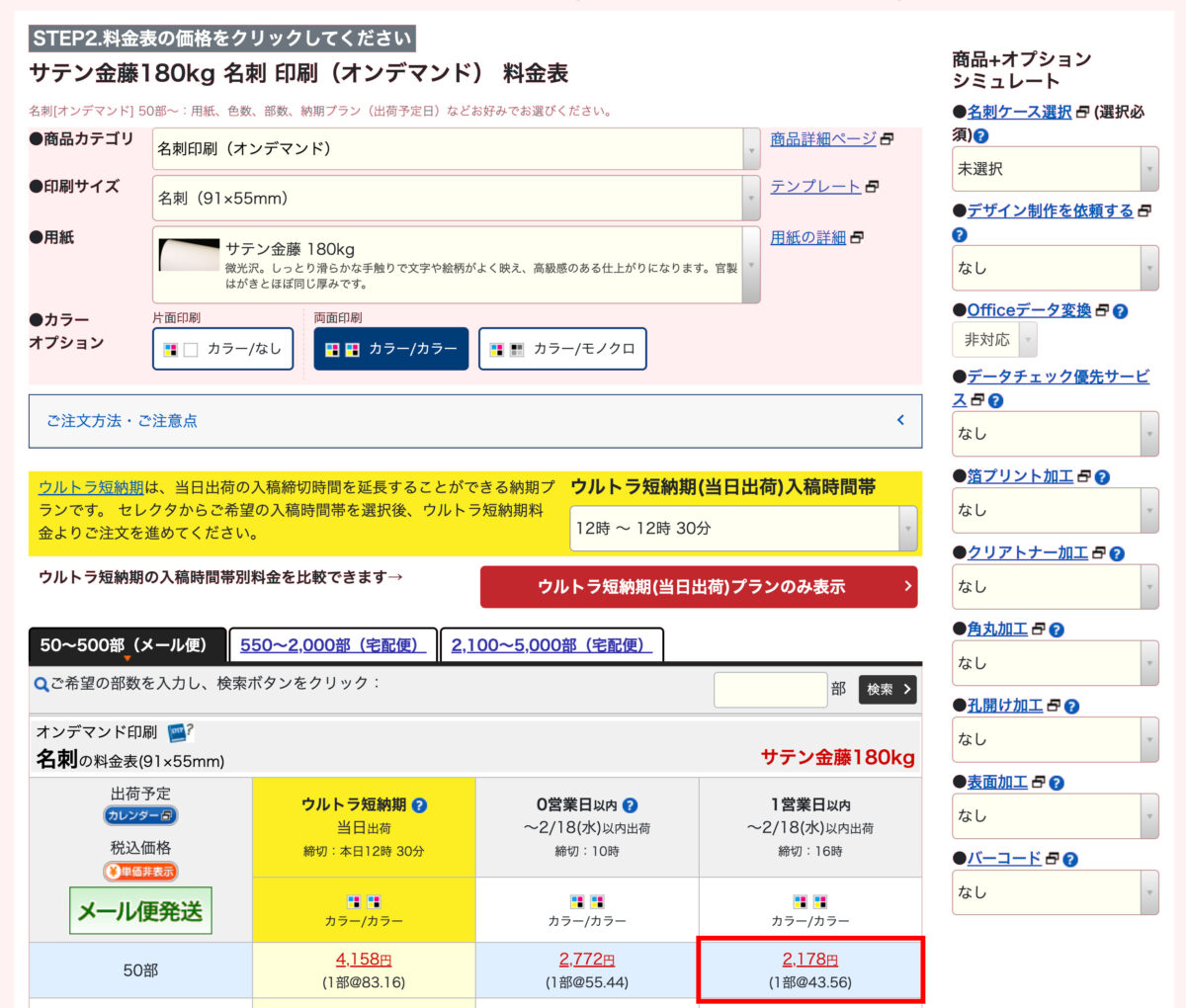Click the 単価非表示 yen icon button
This screenshot has height=1008, width=1186.
click(x=140, y=872)
